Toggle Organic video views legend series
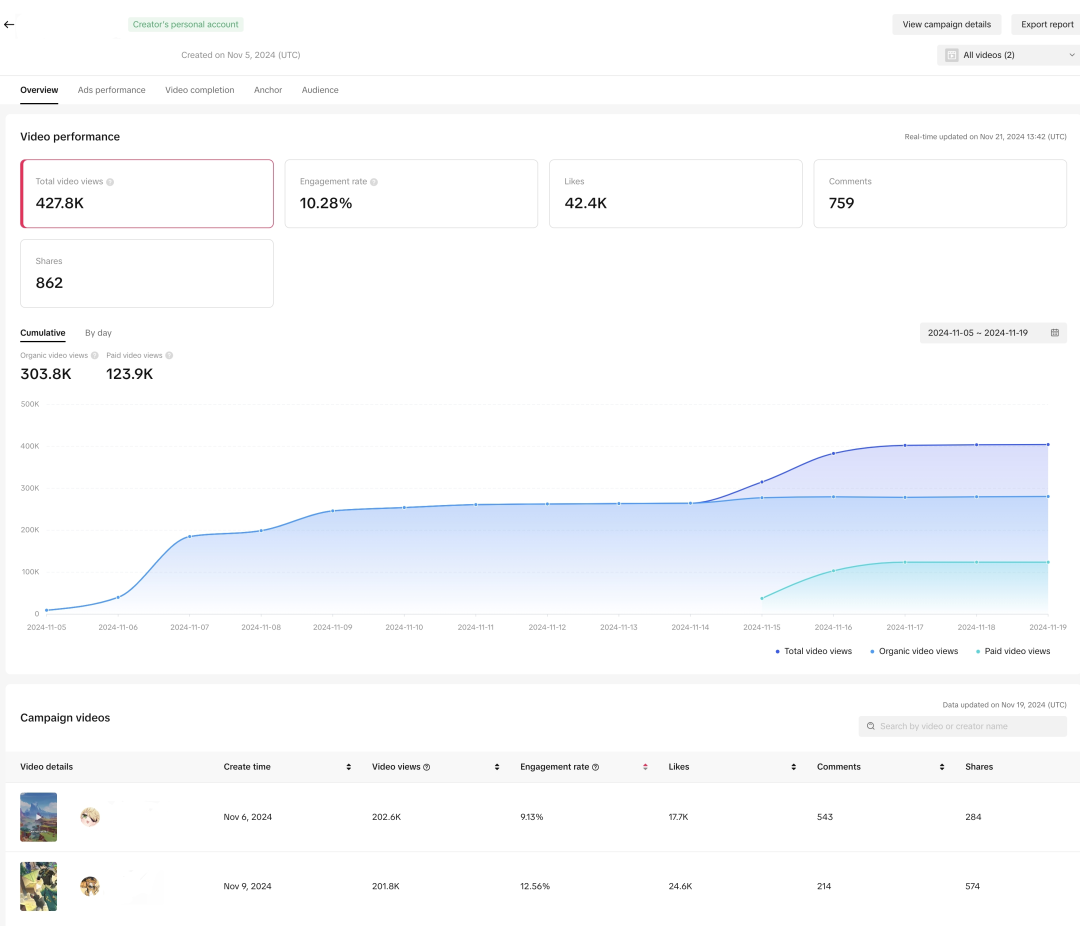Image resolution: width=1080 pixels, height=926 pixels. (914, 651)
